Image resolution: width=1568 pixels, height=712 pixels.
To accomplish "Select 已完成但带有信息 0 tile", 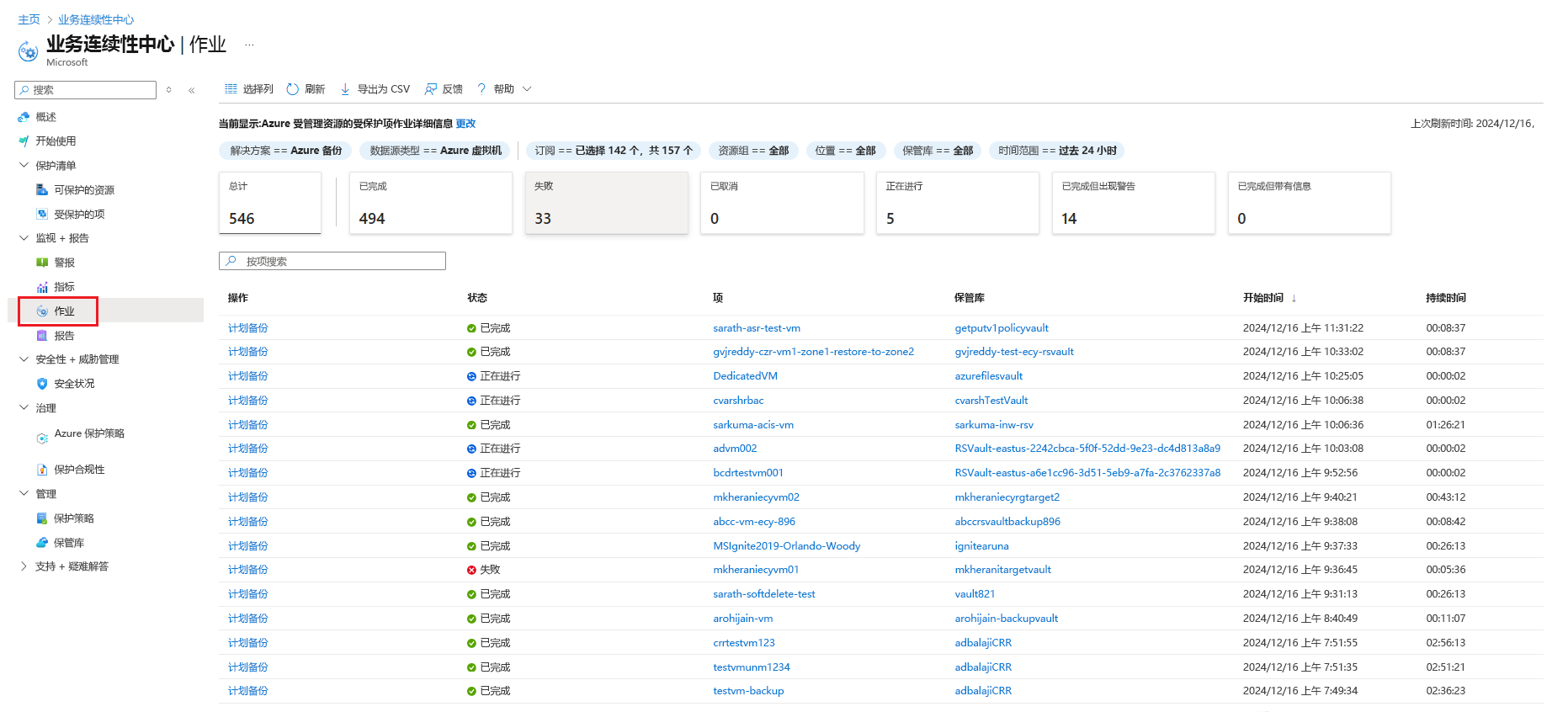I will coord(1310,203).
